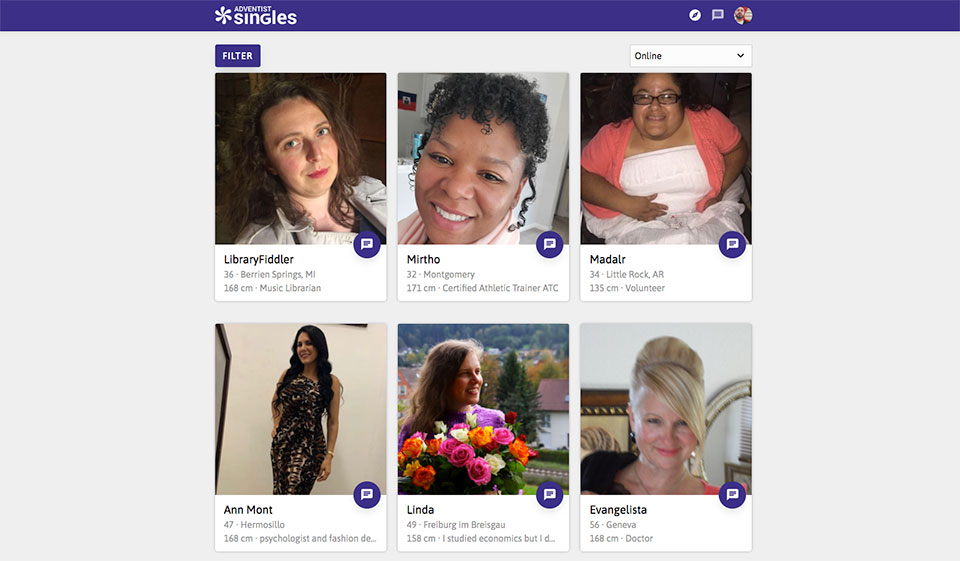Screen dimensions: 960x561
Task: Select Ann Mont's name link
Action: (248, 510)
